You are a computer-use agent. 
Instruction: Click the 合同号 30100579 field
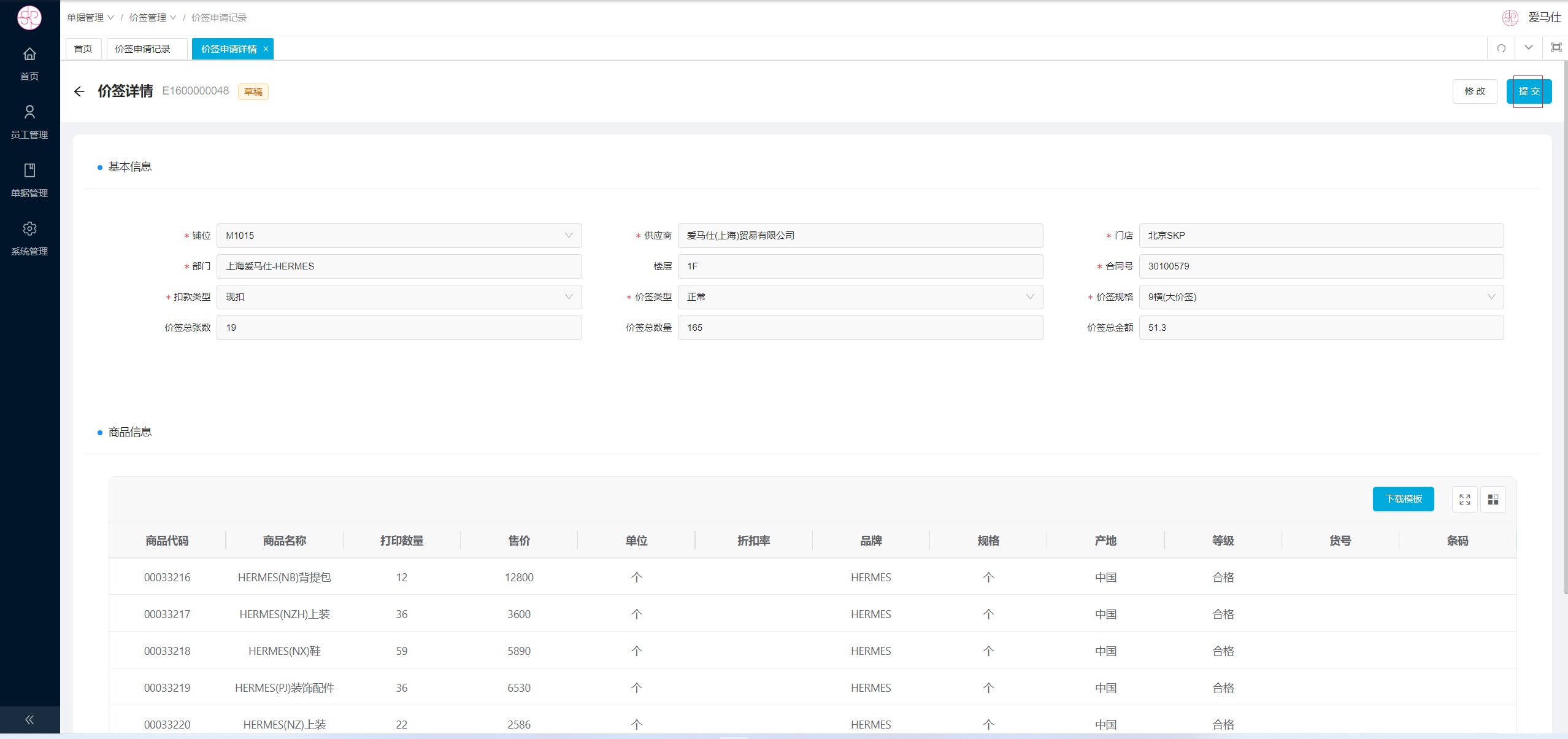[x=1321, y=266]
